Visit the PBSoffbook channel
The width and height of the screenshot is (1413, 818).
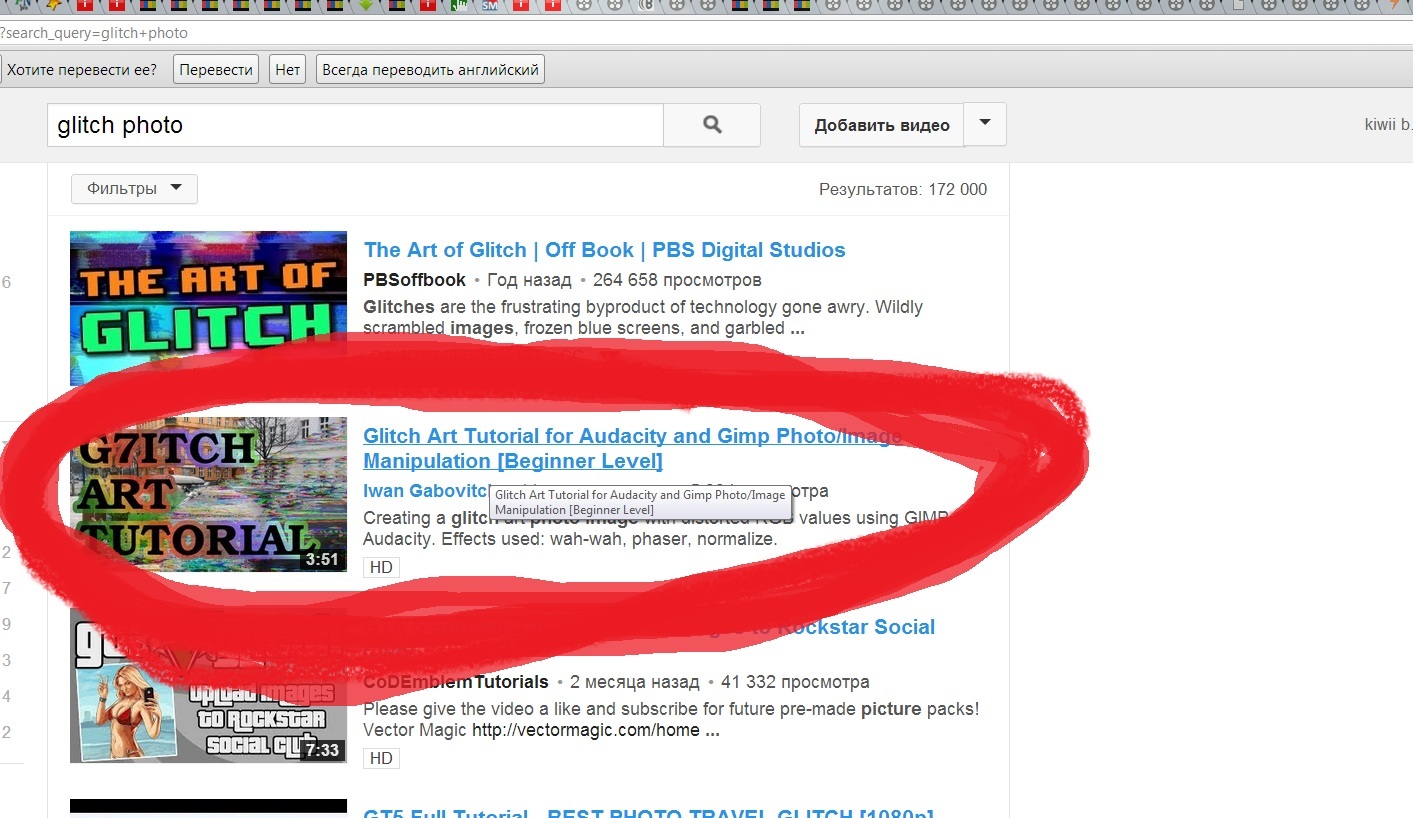coord(415,280)
